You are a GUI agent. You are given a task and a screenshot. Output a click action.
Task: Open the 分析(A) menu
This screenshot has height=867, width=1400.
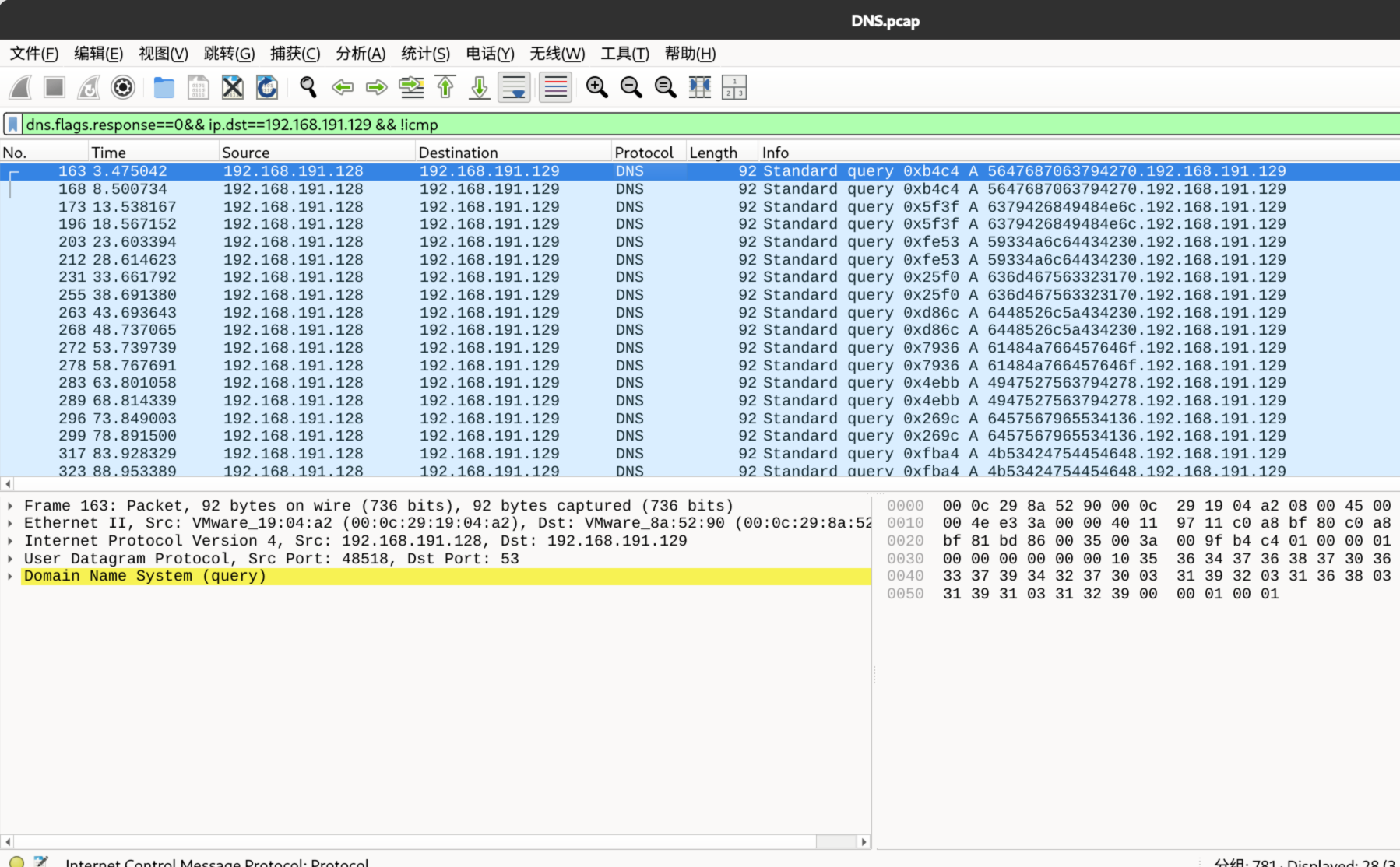[x=360, y=54]
